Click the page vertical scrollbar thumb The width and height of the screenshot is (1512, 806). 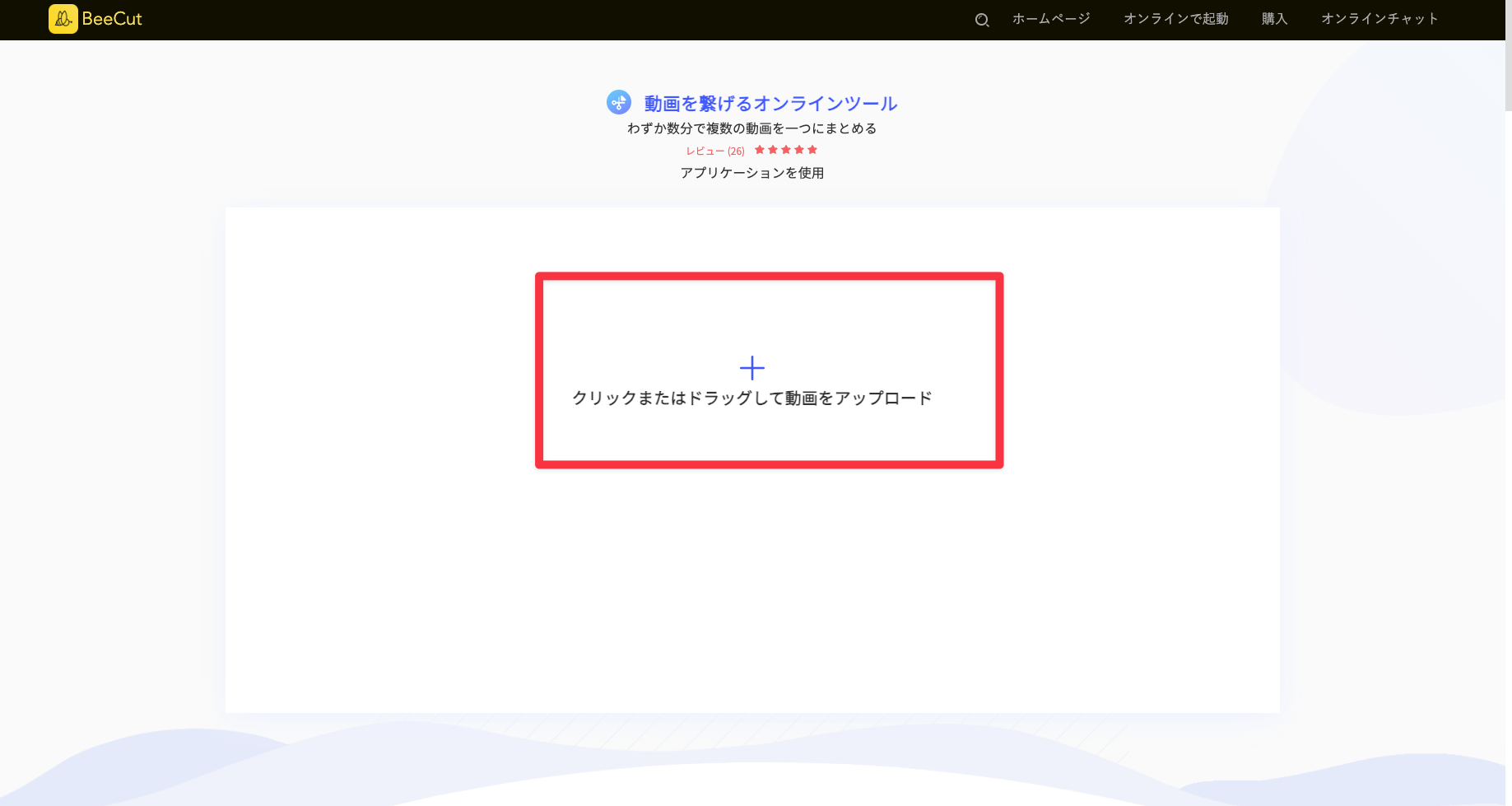click(x=1508, y=55)
